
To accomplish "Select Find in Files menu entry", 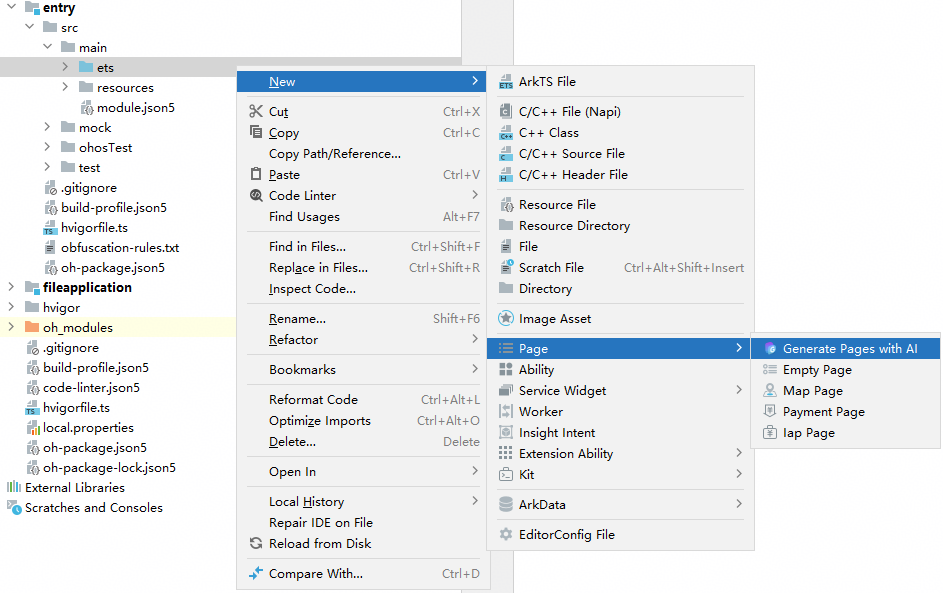I will pos(307,247).
